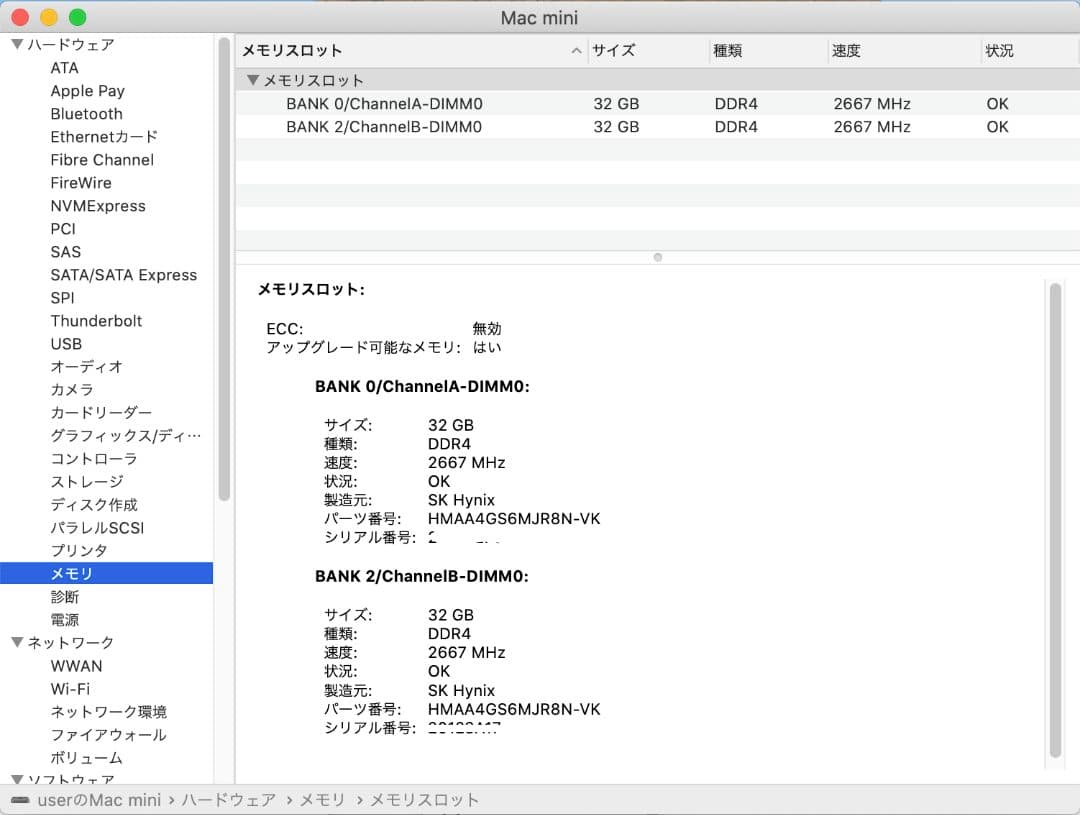Screen dimensions: 1080x815
Task: Select パラレルSCSI entry
Action: click(x=97, y=528)
